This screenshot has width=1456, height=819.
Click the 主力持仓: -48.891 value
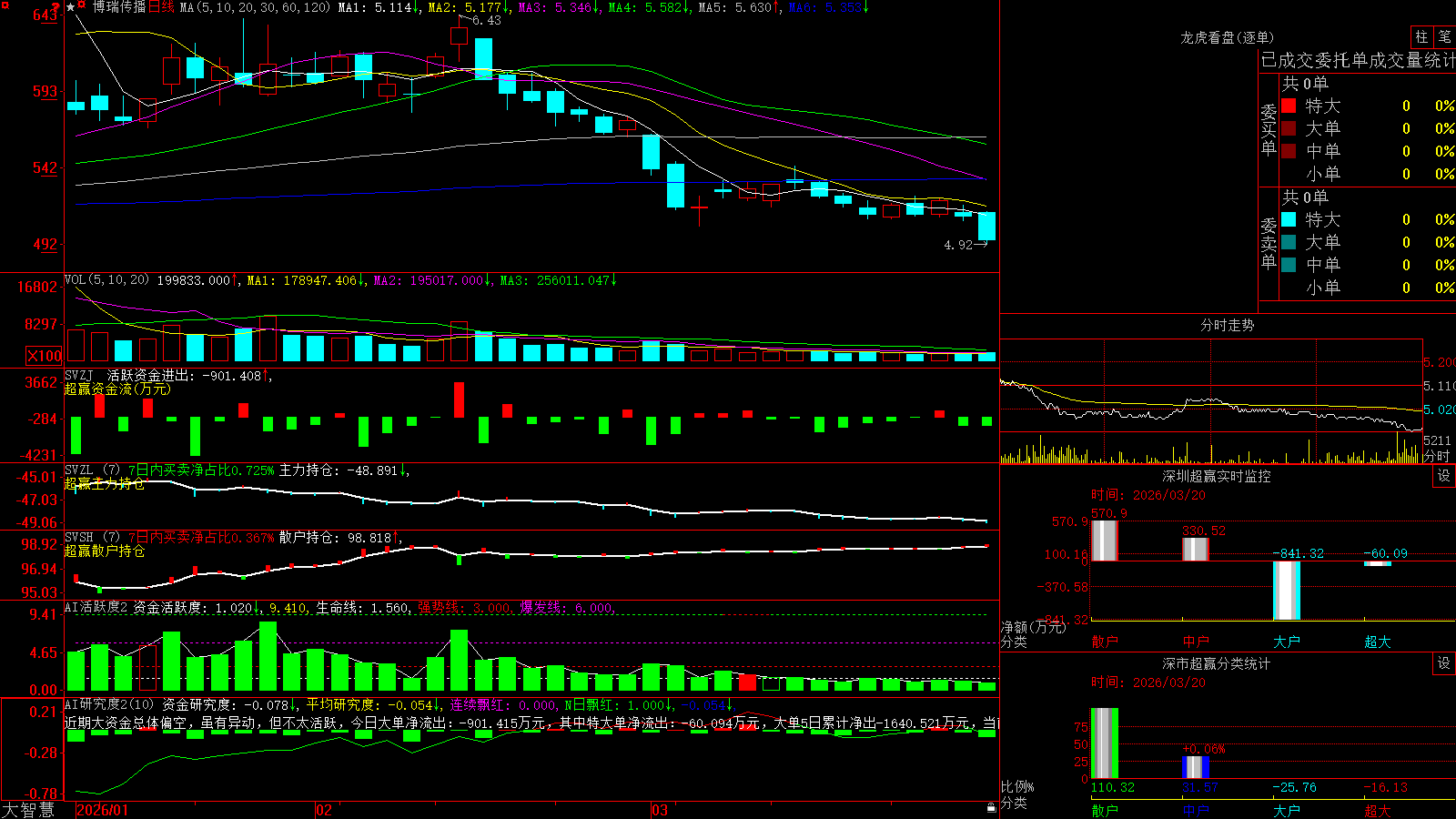click(x=344, y=470)
